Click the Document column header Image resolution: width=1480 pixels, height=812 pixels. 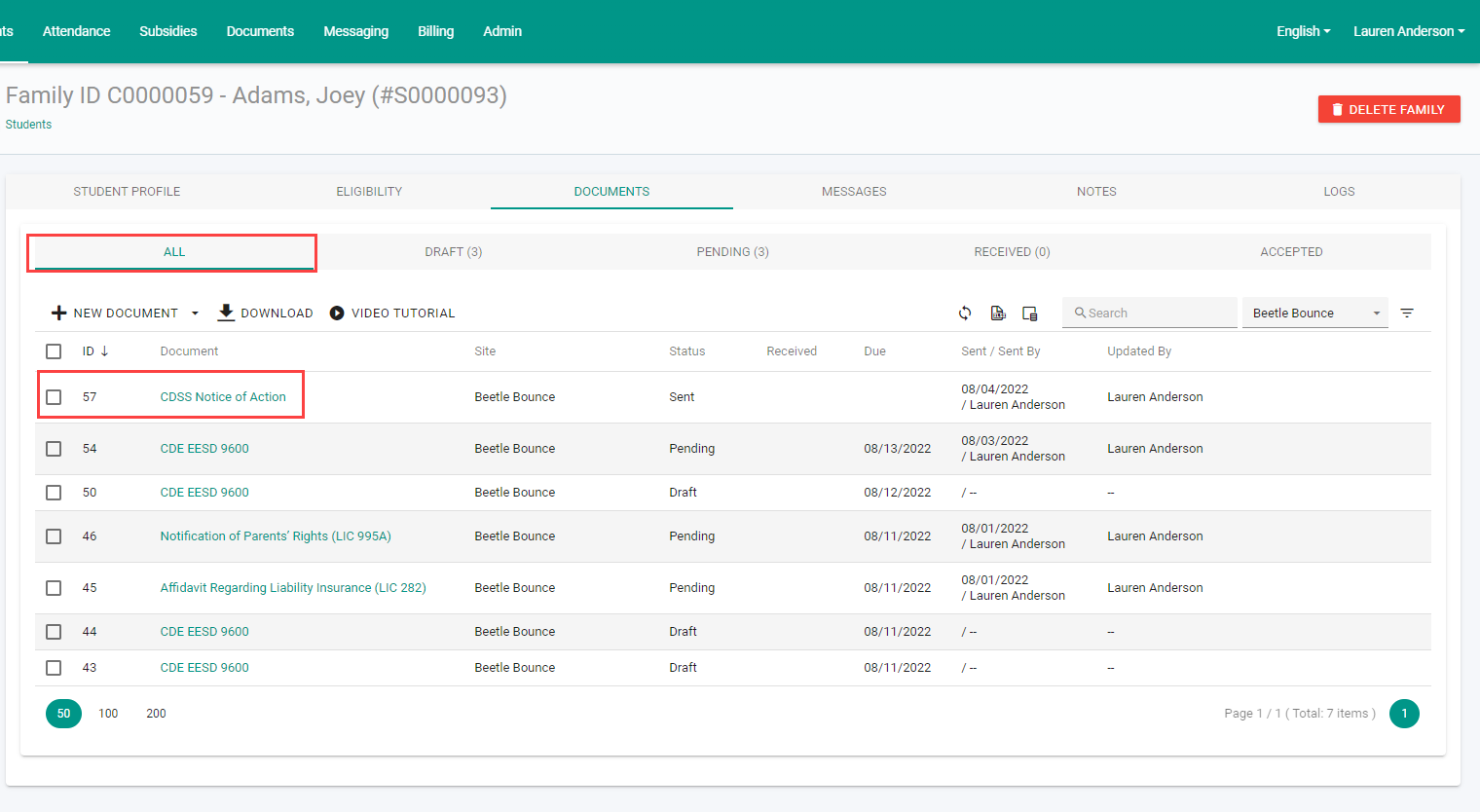click(x=189, y=351)
